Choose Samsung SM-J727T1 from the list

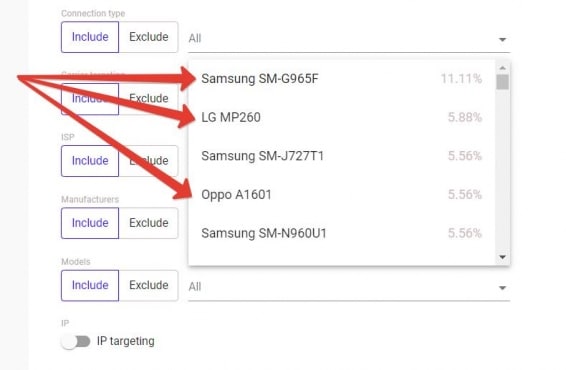tap(341, 156)
